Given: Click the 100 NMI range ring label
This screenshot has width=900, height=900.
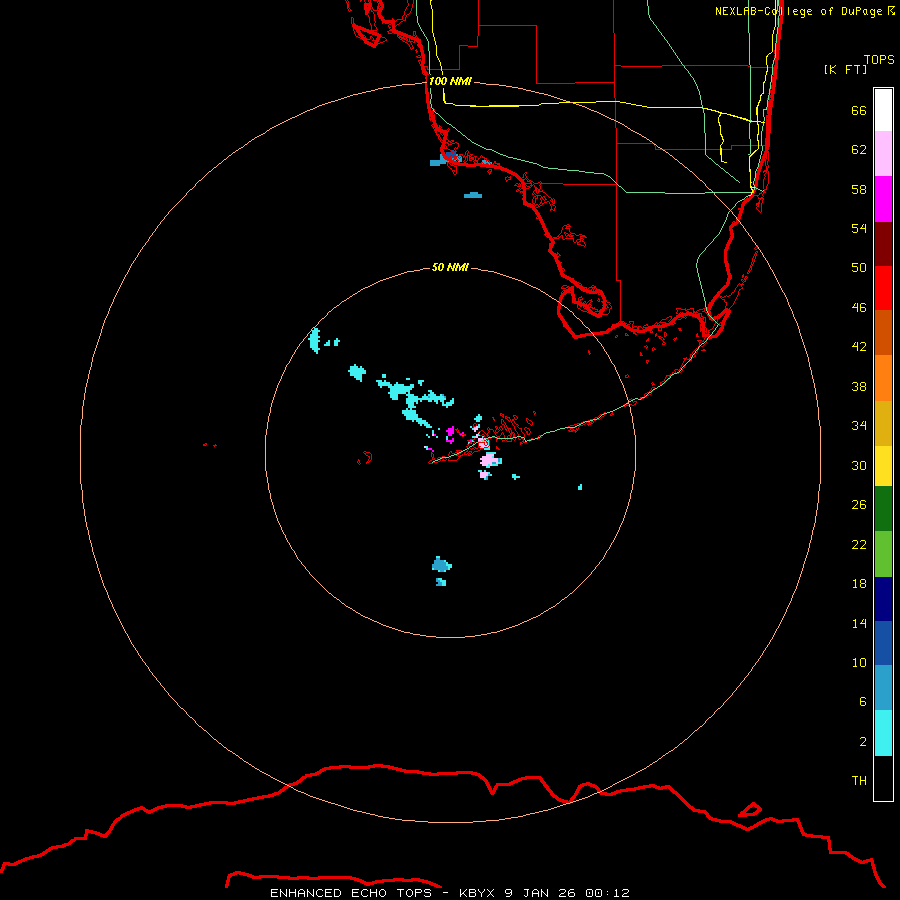Looking at the screenshot, I should pyautogui.click(x=450, y=81).
